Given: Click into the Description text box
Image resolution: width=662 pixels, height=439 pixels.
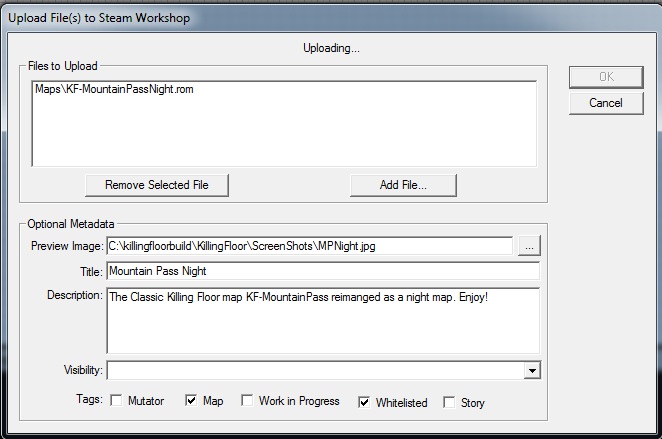Looking at the screenshot, I should (323, 321).
